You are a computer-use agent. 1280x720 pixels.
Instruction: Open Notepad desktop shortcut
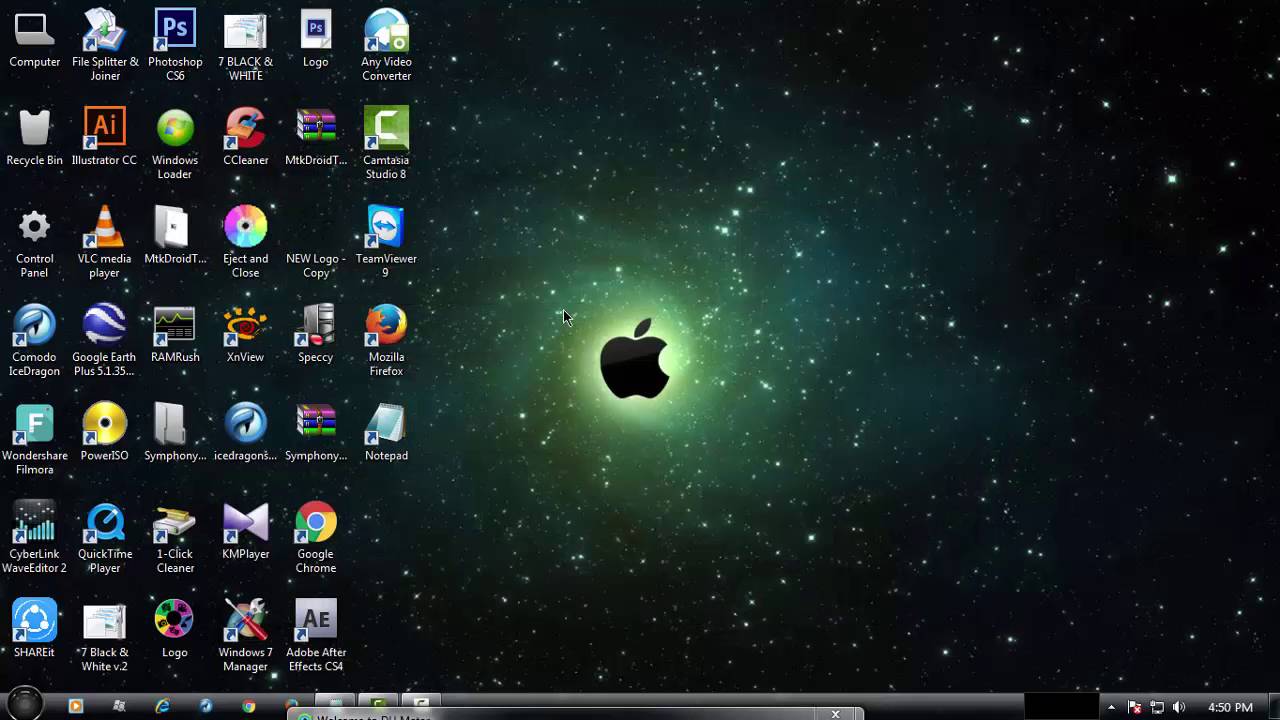pos(386,433)
